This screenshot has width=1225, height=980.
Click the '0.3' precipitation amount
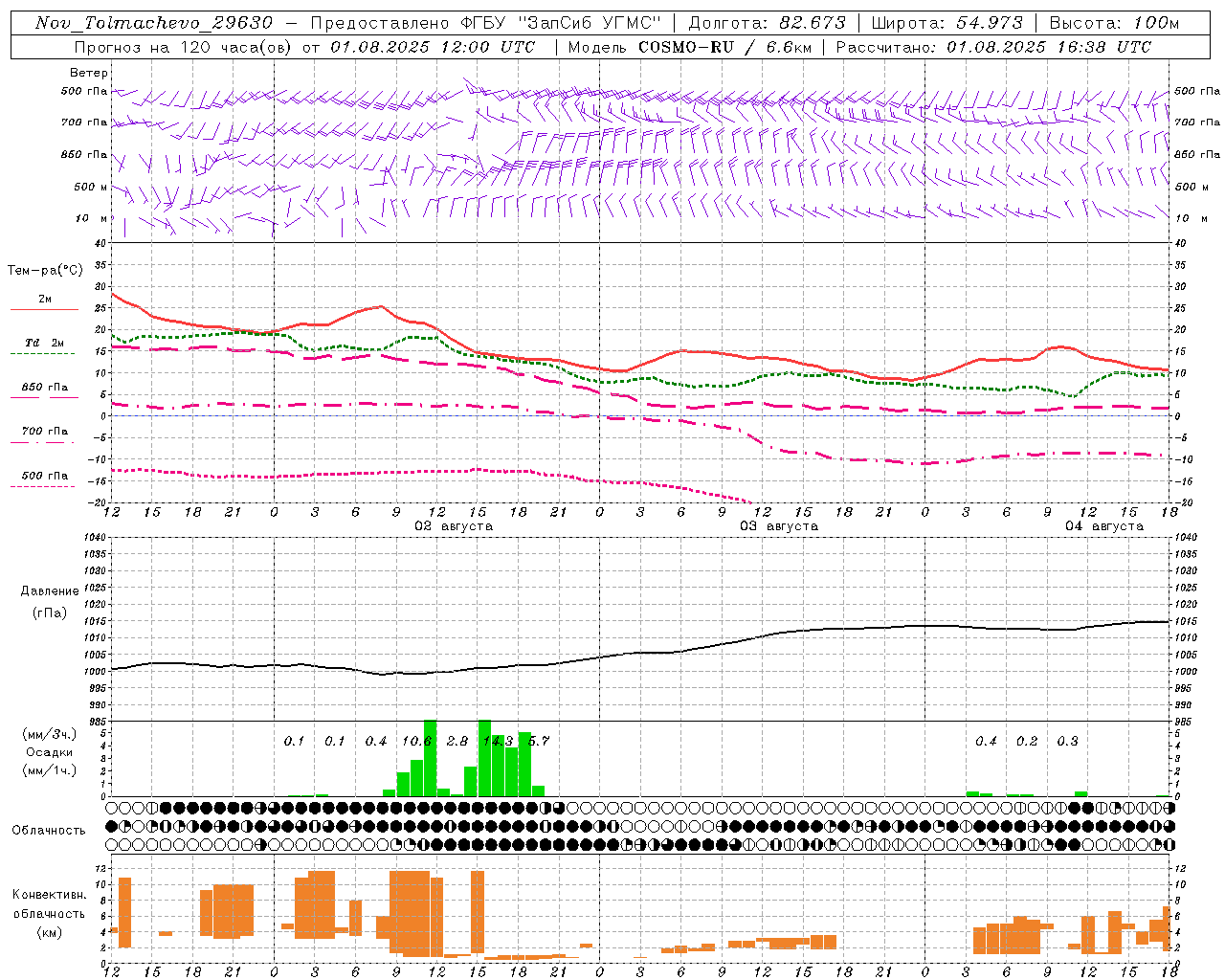(x=1067, y=741)
